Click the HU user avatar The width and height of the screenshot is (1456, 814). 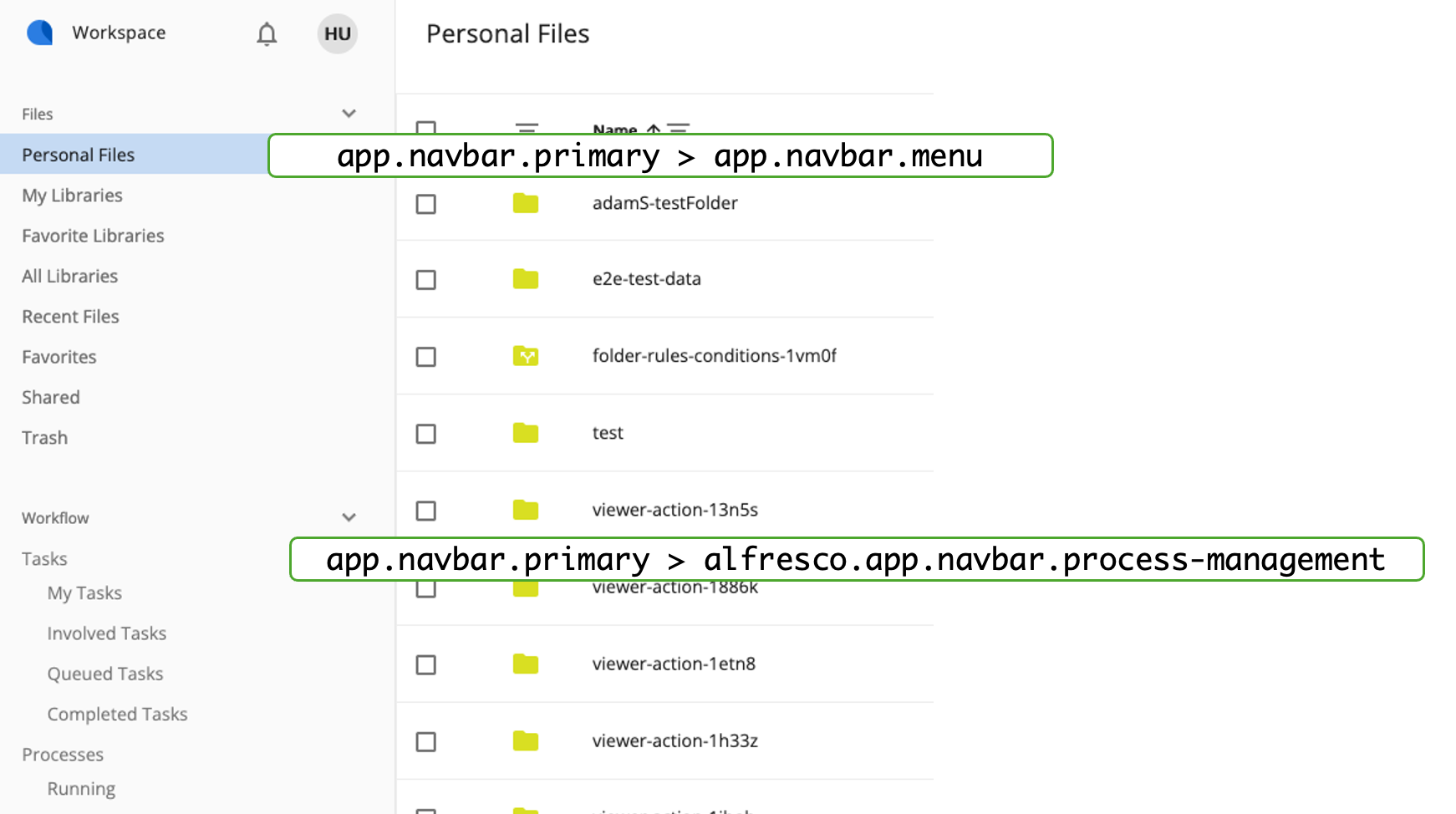[337, 34]
